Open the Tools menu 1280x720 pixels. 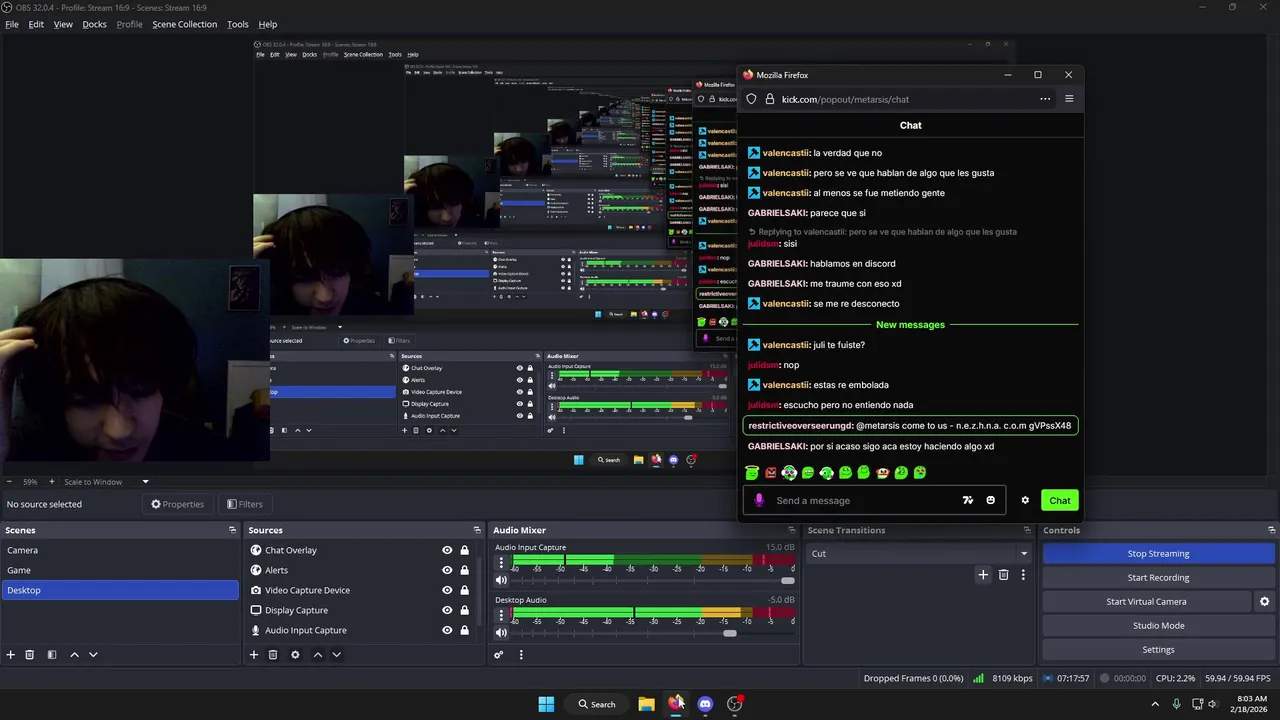[238, 24]
